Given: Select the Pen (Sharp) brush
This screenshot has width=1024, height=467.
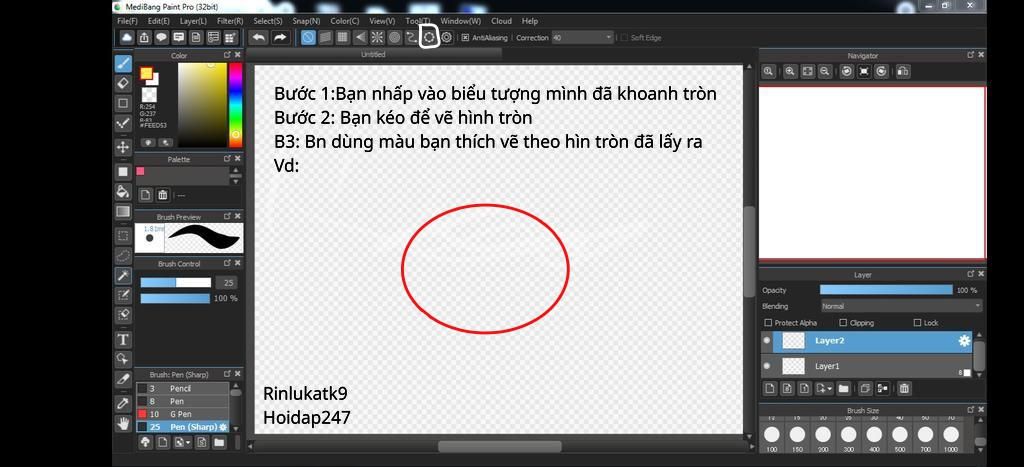Looking at the screenshot, I should click(182, 427).
